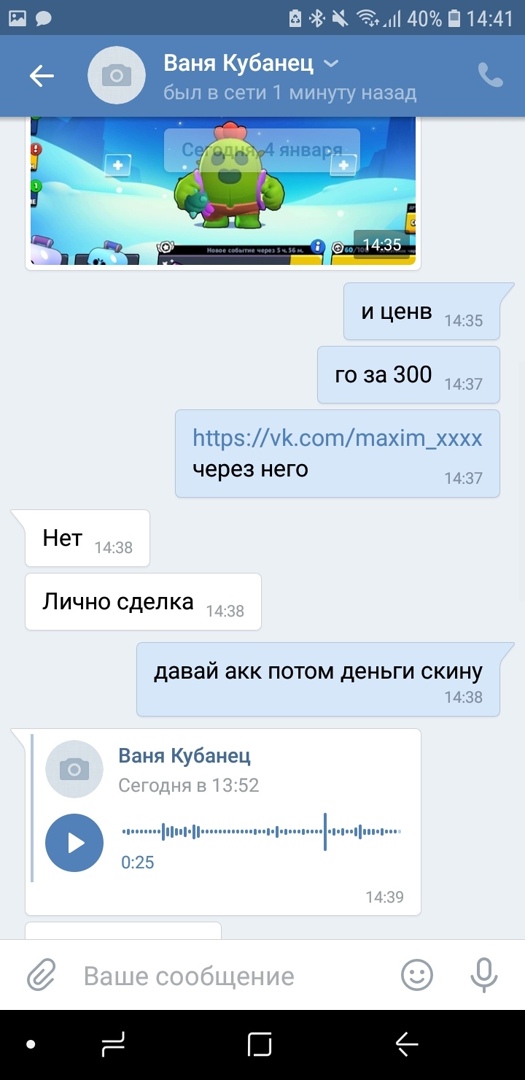The width and height of the screenshot is (525, 1080).
Task: Open forwarded sender name Ваня Кубанец
Action: 185,756
